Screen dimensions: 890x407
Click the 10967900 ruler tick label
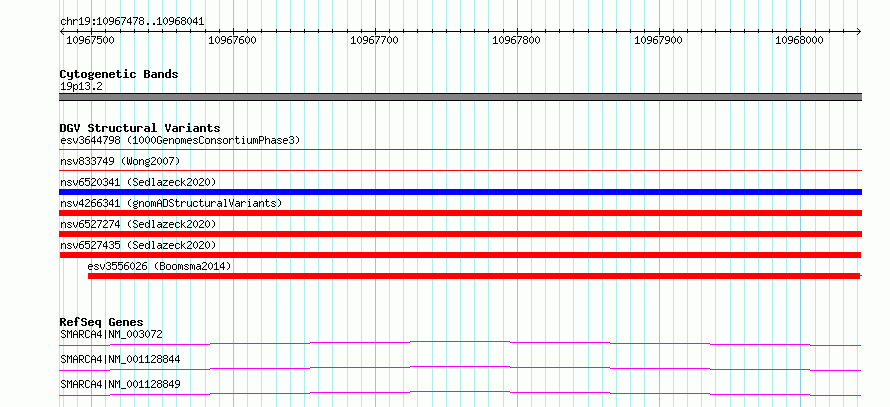tap(658, 40)
